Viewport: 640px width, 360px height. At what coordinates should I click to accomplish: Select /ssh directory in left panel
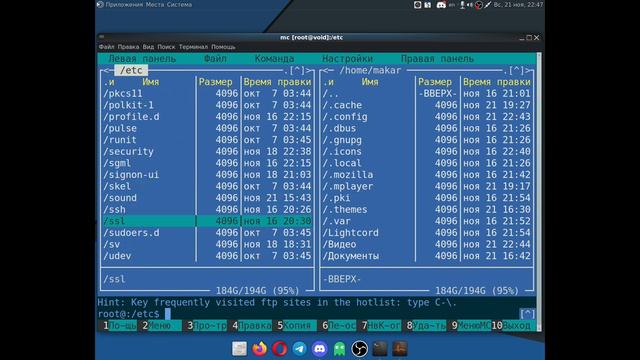click(x=207, y=209)
